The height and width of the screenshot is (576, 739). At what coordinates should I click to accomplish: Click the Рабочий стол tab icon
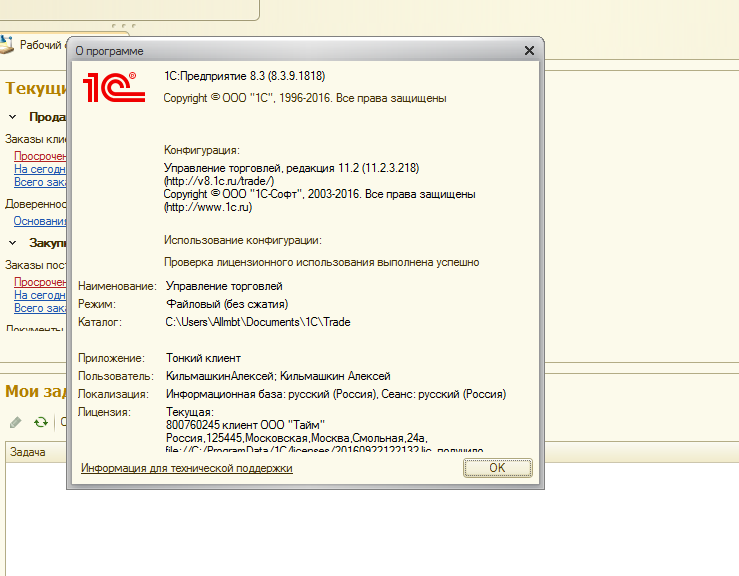coord(8,45)
